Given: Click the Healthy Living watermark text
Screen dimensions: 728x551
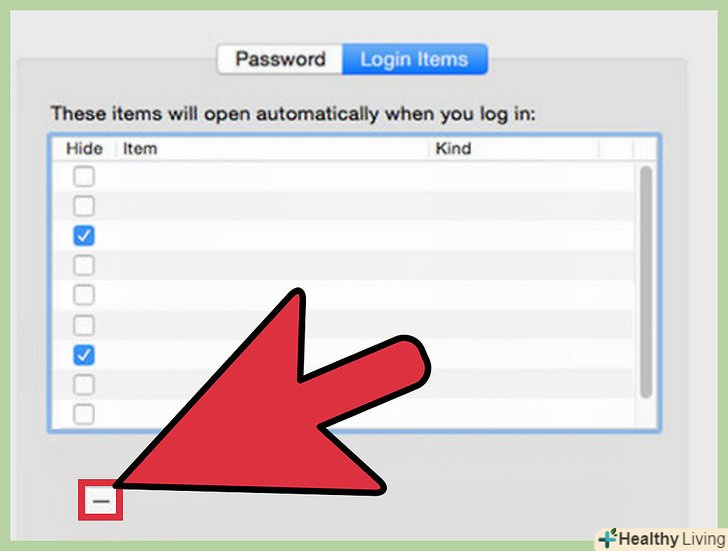Looking at the screenshot, I should tap(672, 539).
